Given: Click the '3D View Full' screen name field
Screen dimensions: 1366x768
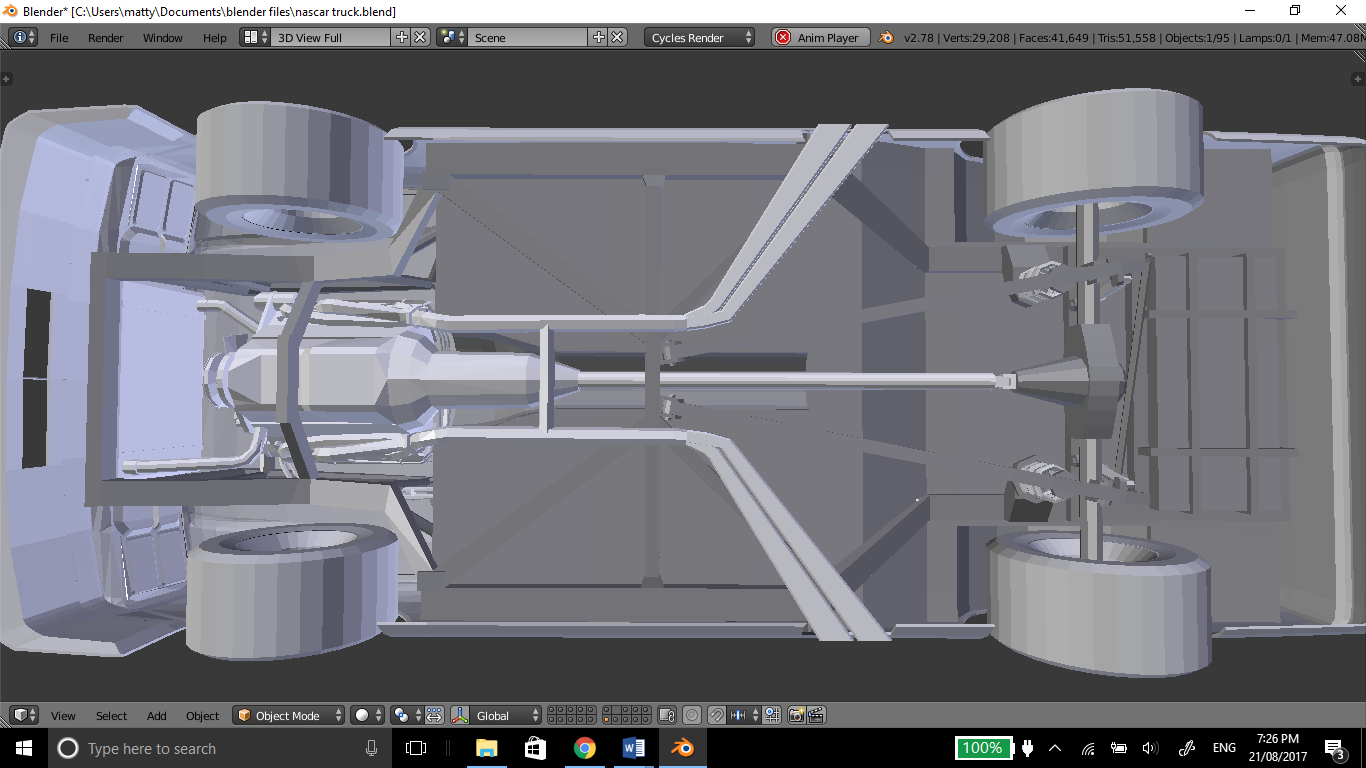Looking at the screenshot, I should click(x=330, y=37).
